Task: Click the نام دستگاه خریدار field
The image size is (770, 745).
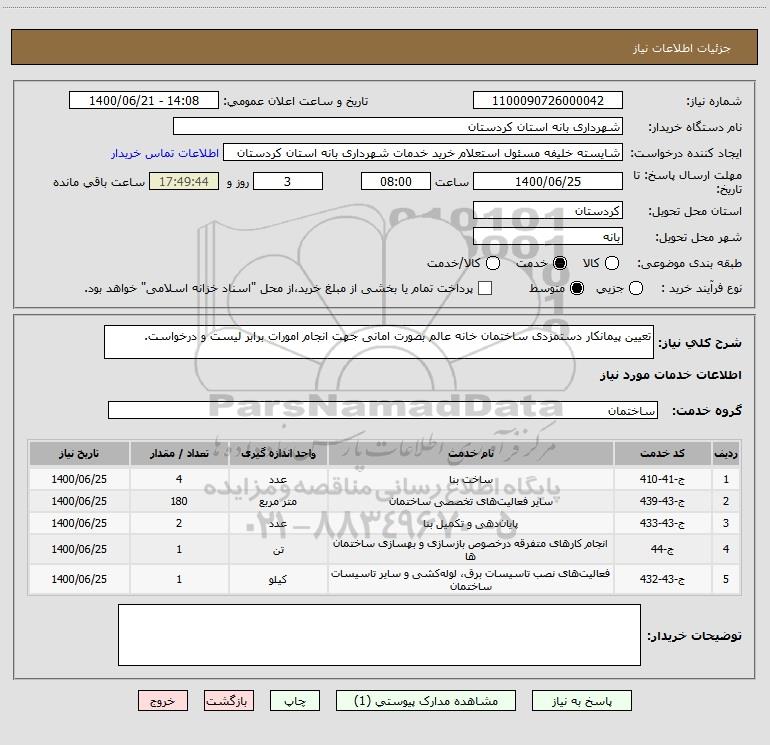Action: click(x=398, y=126)
